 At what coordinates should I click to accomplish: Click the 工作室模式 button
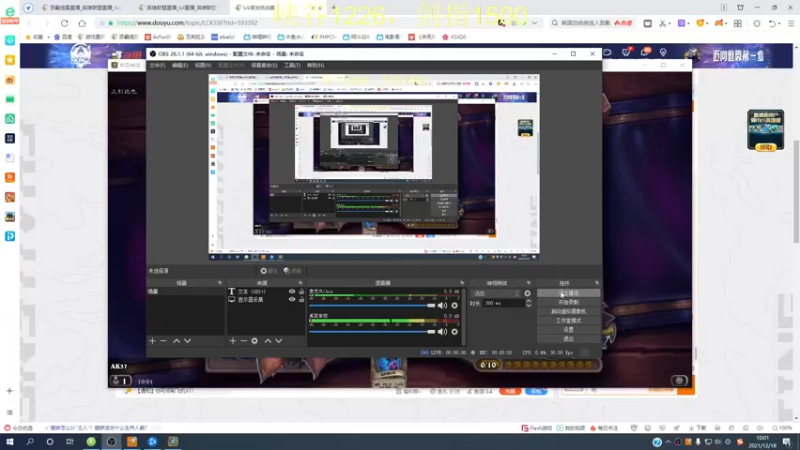pos(568,321)
